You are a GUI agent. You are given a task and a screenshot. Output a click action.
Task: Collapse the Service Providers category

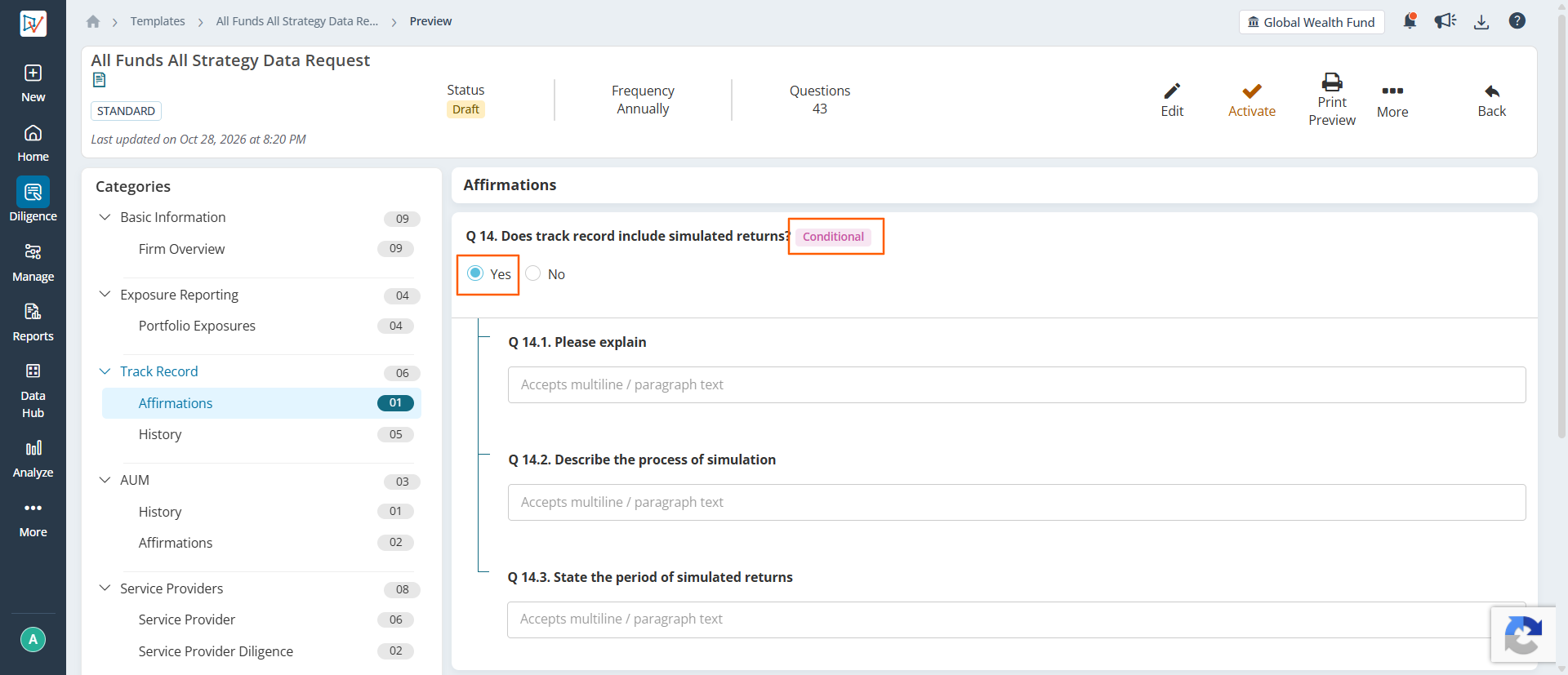[105, 588]
